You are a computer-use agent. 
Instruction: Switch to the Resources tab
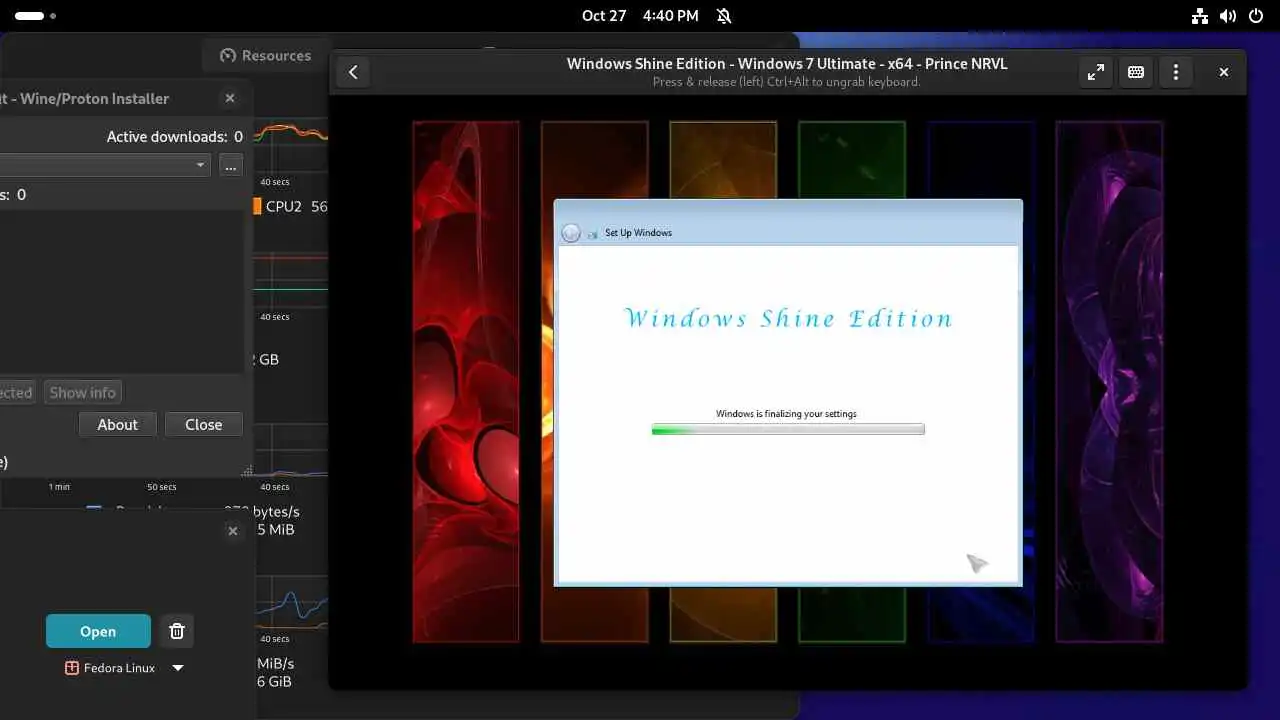pyautogui.click(x=265, y=56)
